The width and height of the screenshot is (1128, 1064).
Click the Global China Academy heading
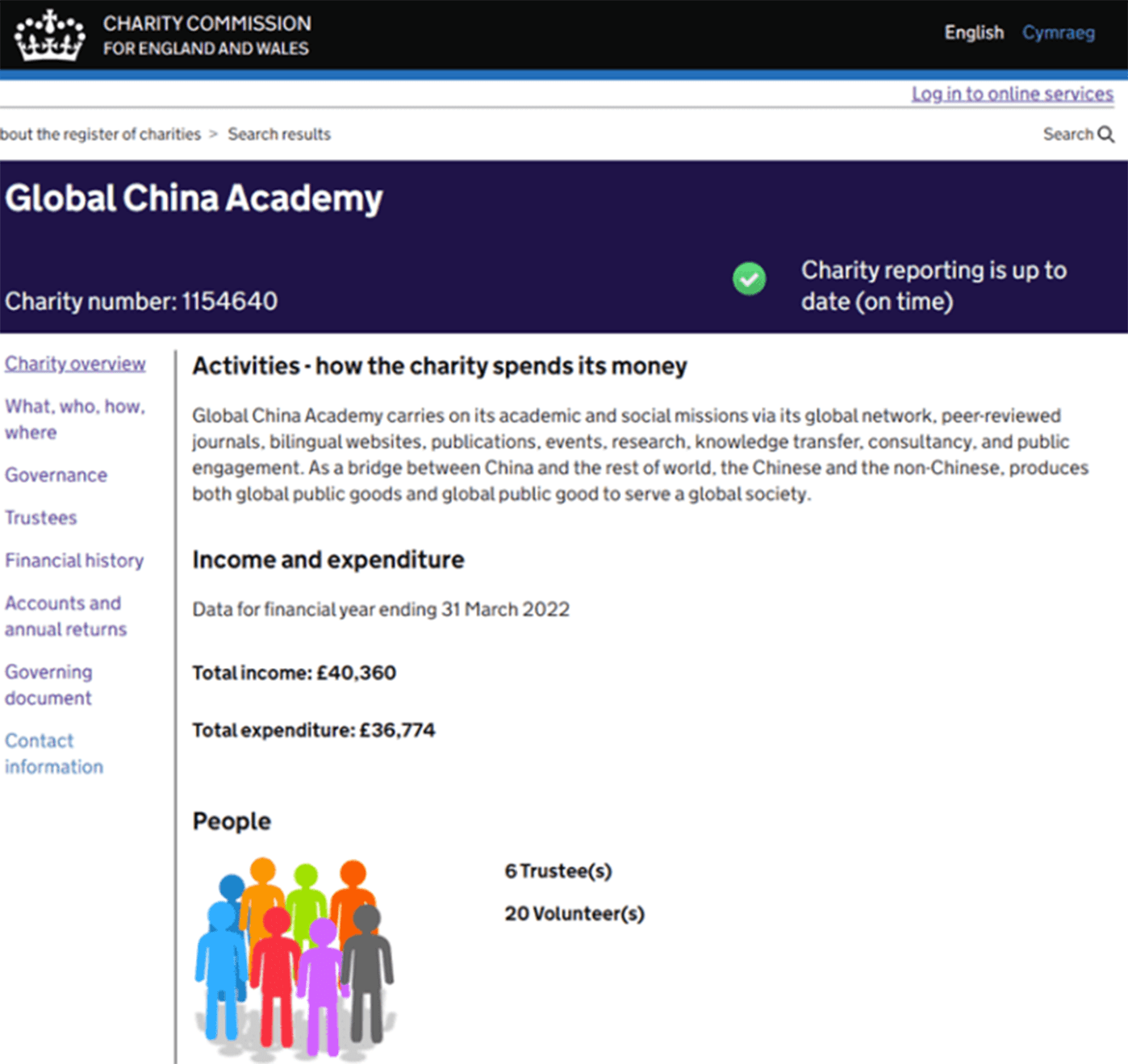(x=194, y=198)
